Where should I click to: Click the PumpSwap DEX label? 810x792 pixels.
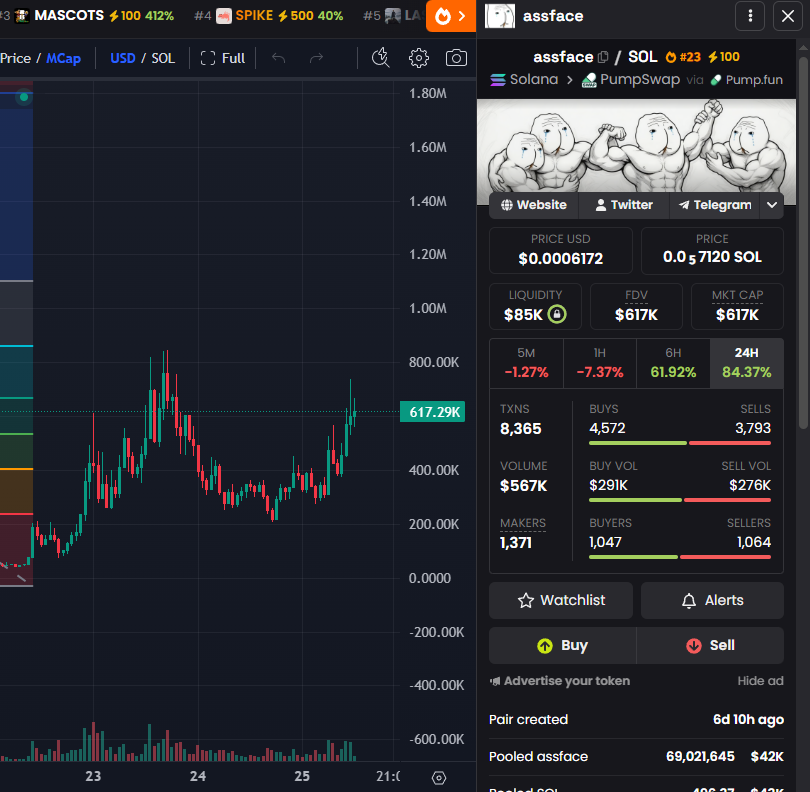pos(630,80)
